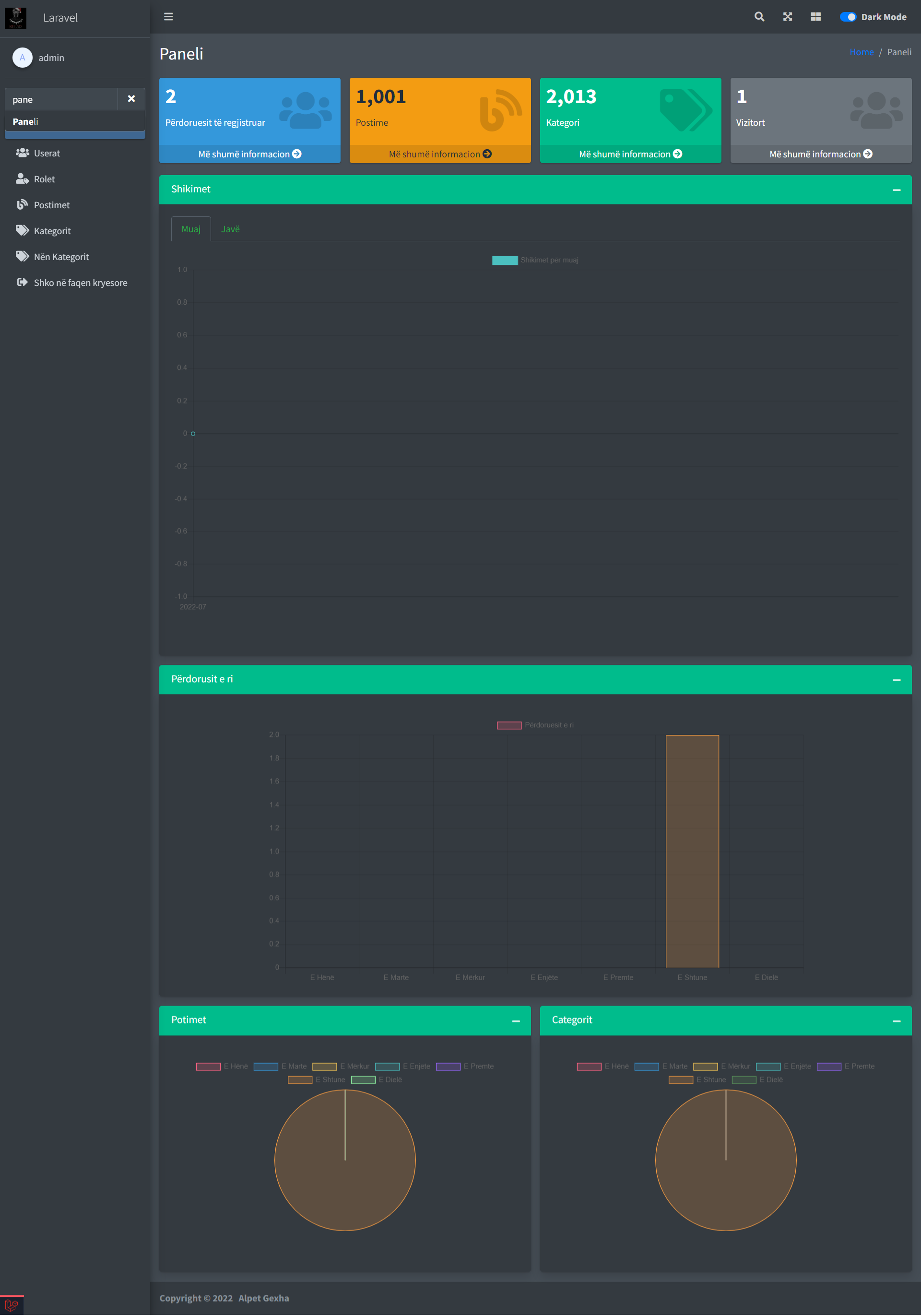Open the header search icon
The height and width of the screenshot is (1316, 921).
(x=759, y=17)
